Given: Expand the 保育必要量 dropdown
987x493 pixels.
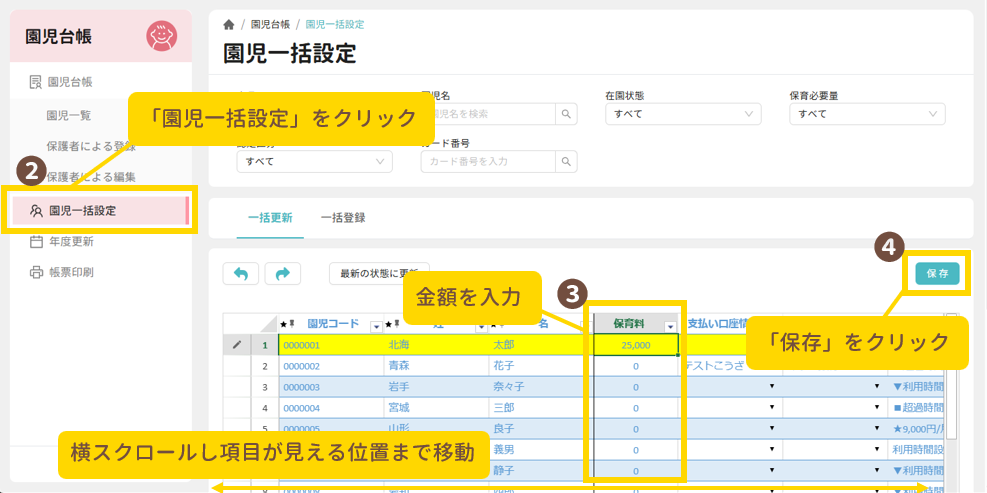Looking at the screenshot, I should coord(867,114).
